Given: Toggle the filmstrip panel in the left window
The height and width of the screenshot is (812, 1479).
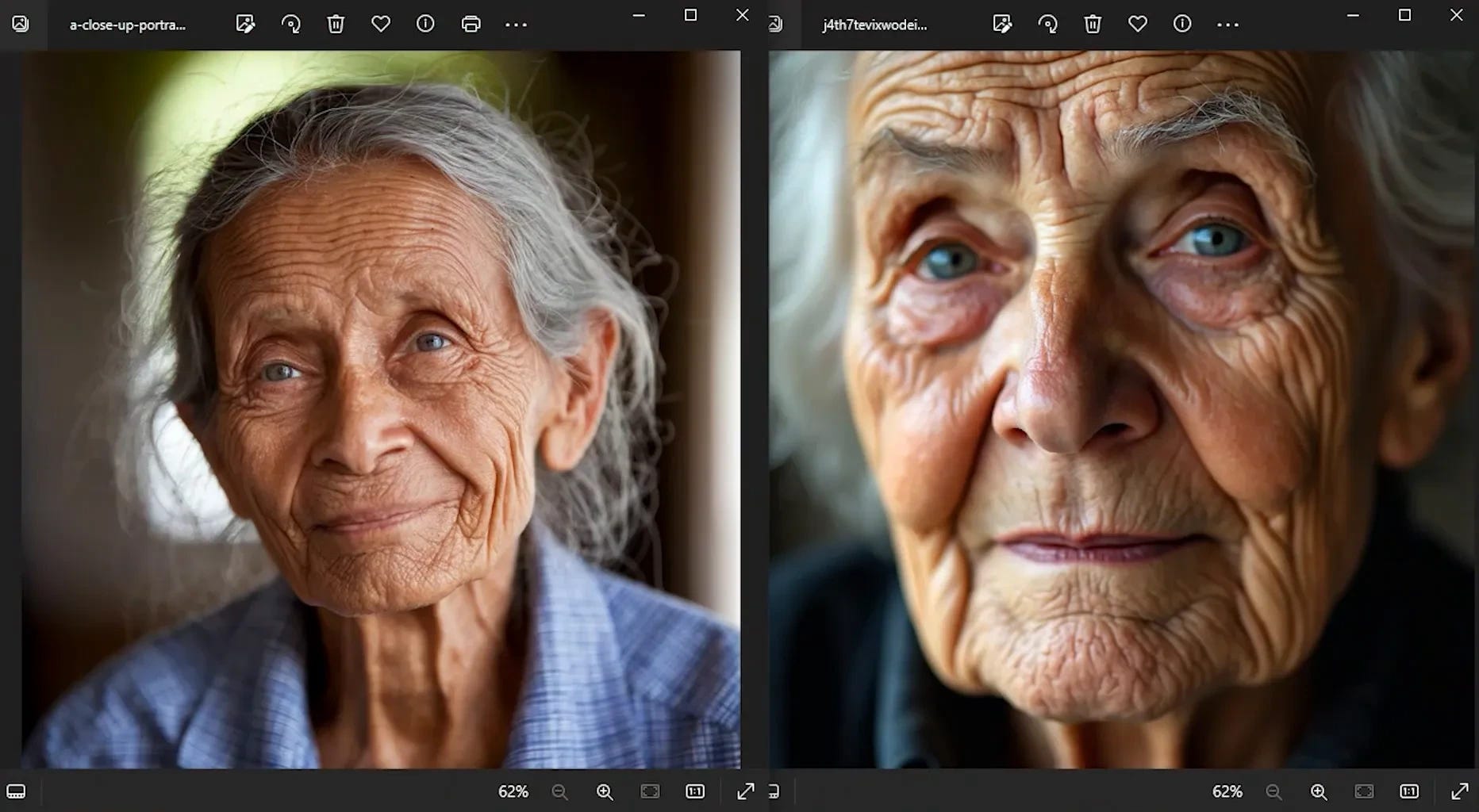Looking at the screenshot, I should pyautogui.click(x=17, y=791).
